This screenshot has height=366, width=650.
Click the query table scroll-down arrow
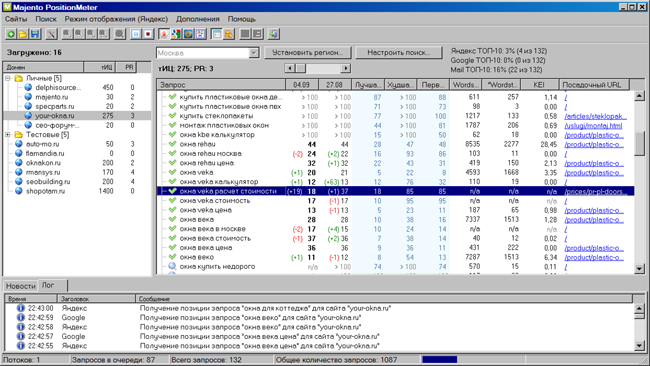[640, 269]
